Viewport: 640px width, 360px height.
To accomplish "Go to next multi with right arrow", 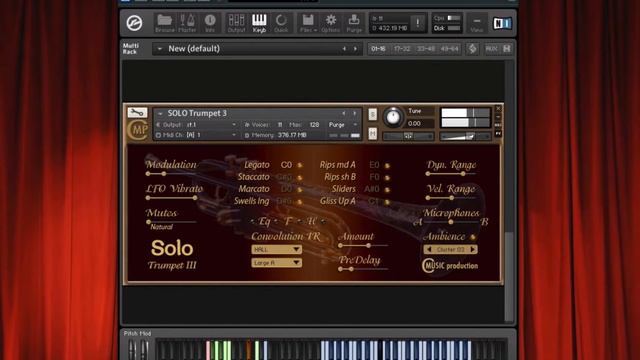I will click(x=356, y=49).
